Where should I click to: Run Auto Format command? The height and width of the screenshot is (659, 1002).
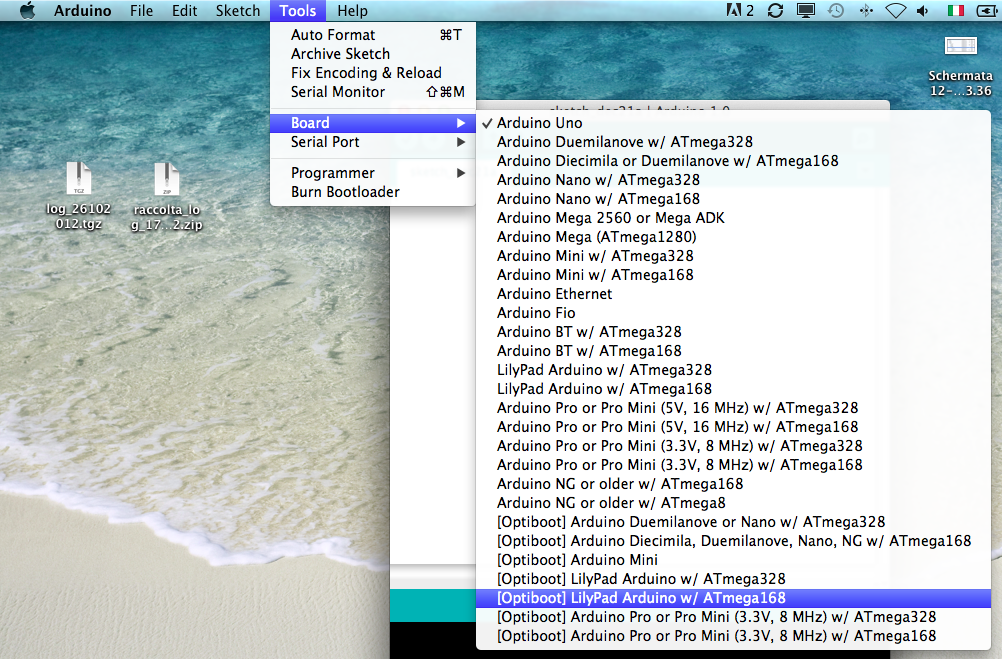(333, 35)
